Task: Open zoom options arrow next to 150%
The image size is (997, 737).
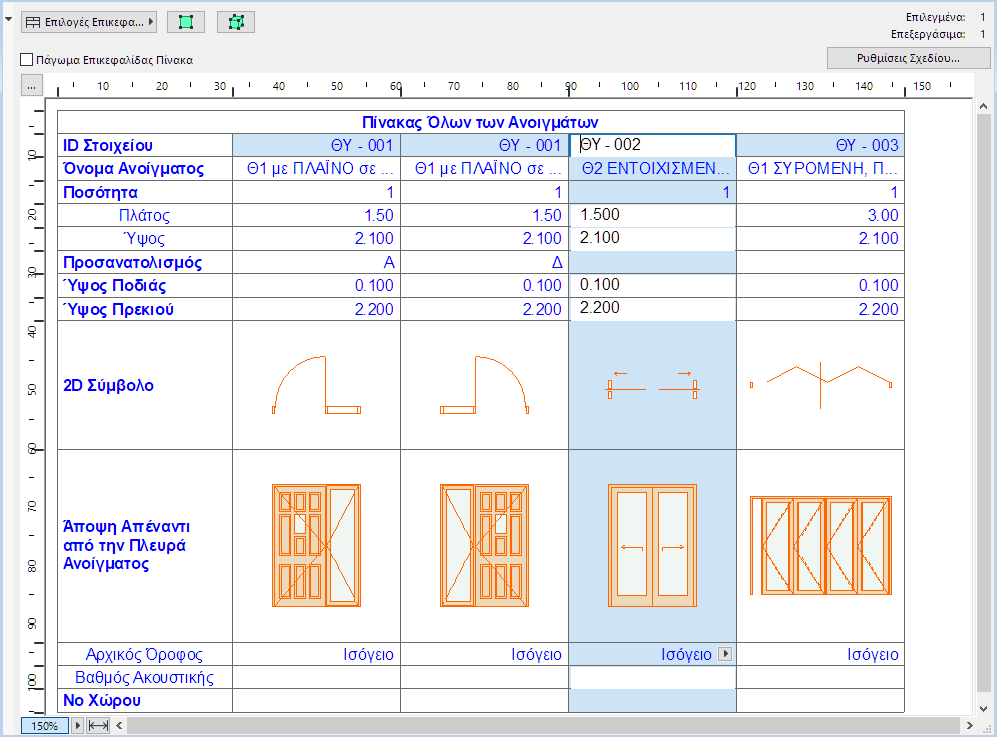Action: point(78,725)
